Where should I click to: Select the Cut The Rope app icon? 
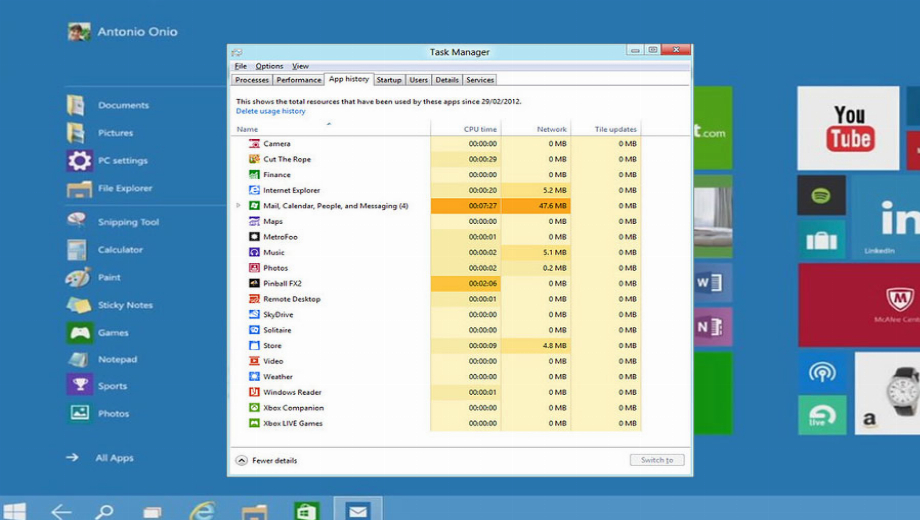254,159
